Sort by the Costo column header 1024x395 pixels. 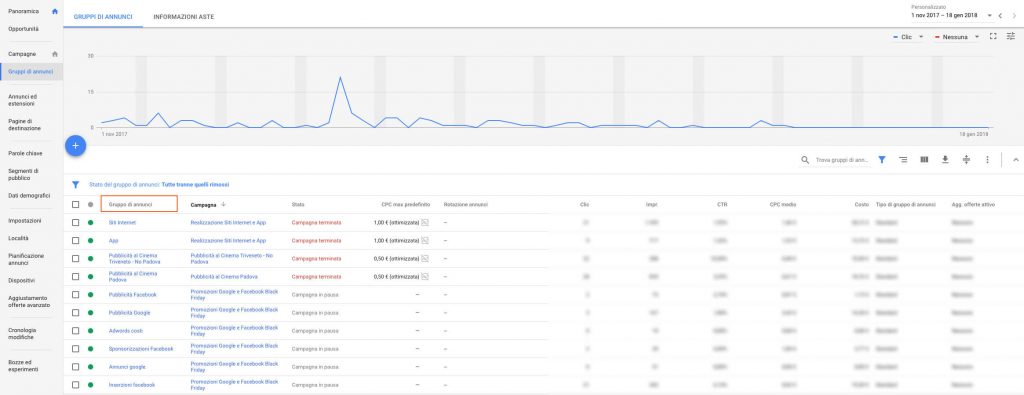[861, 204]
